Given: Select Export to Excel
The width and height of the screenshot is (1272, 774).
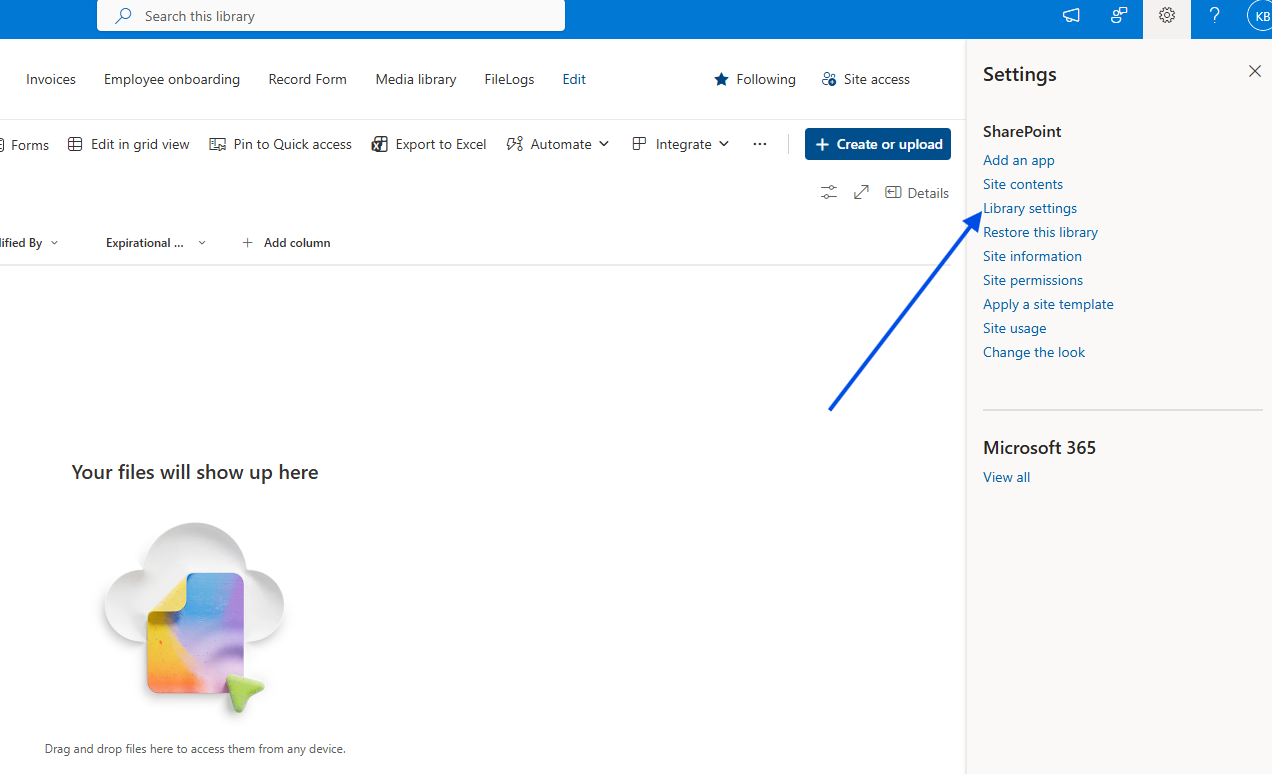Looking at the screenshot, I should (429, 144).
